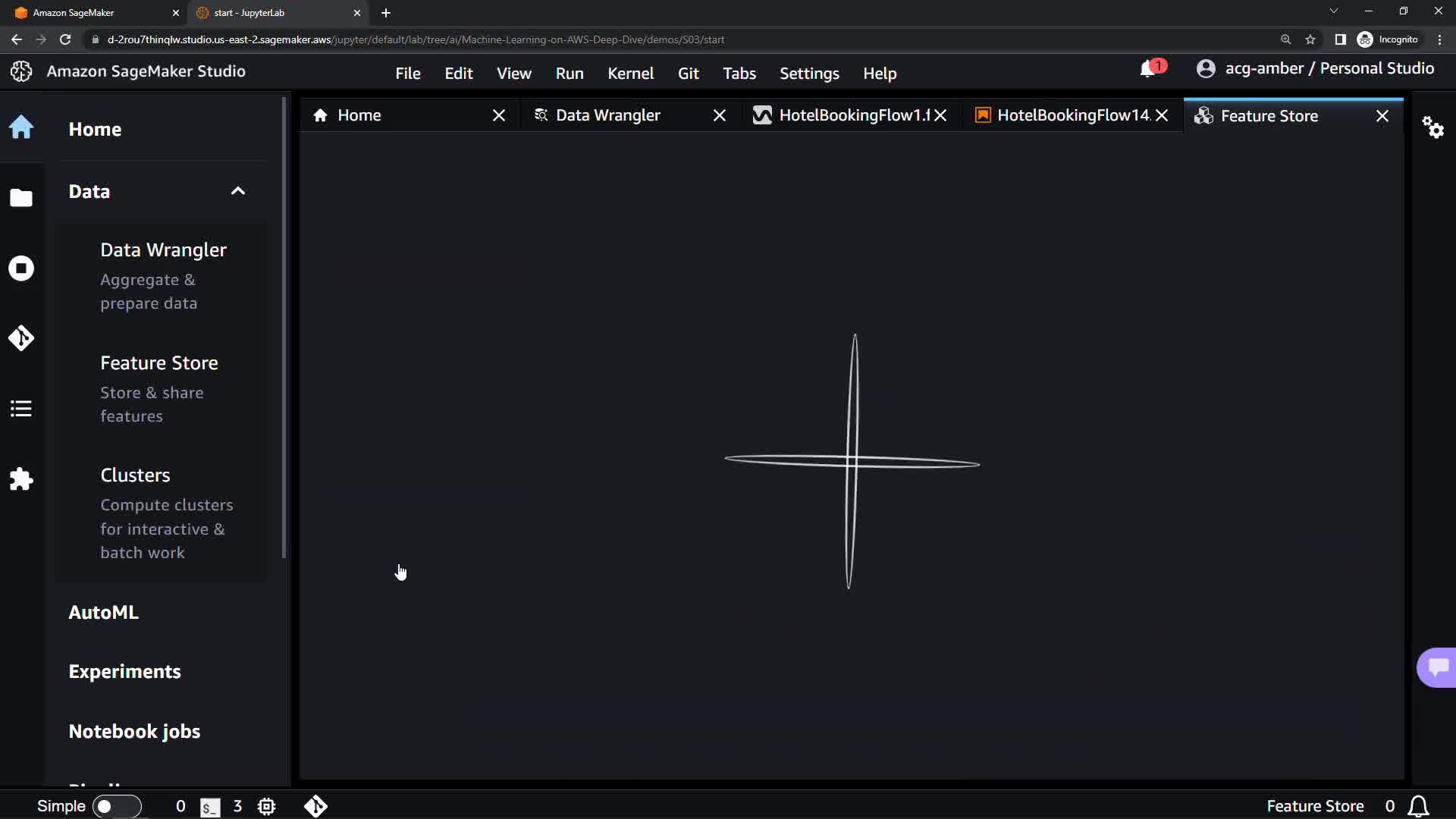The width and height of the screenshot is (1456, 819).
Task: Switch to the Data Wrangler tab
Action: [607, 115]
